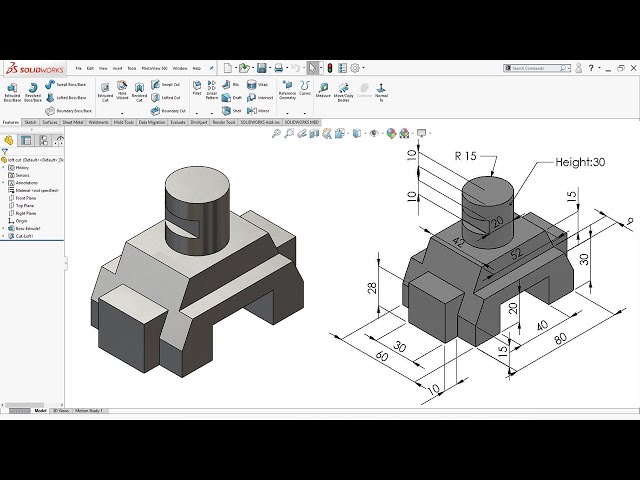Select the Shell feature
Screen dimensions: 640x480
pos(231,111)
